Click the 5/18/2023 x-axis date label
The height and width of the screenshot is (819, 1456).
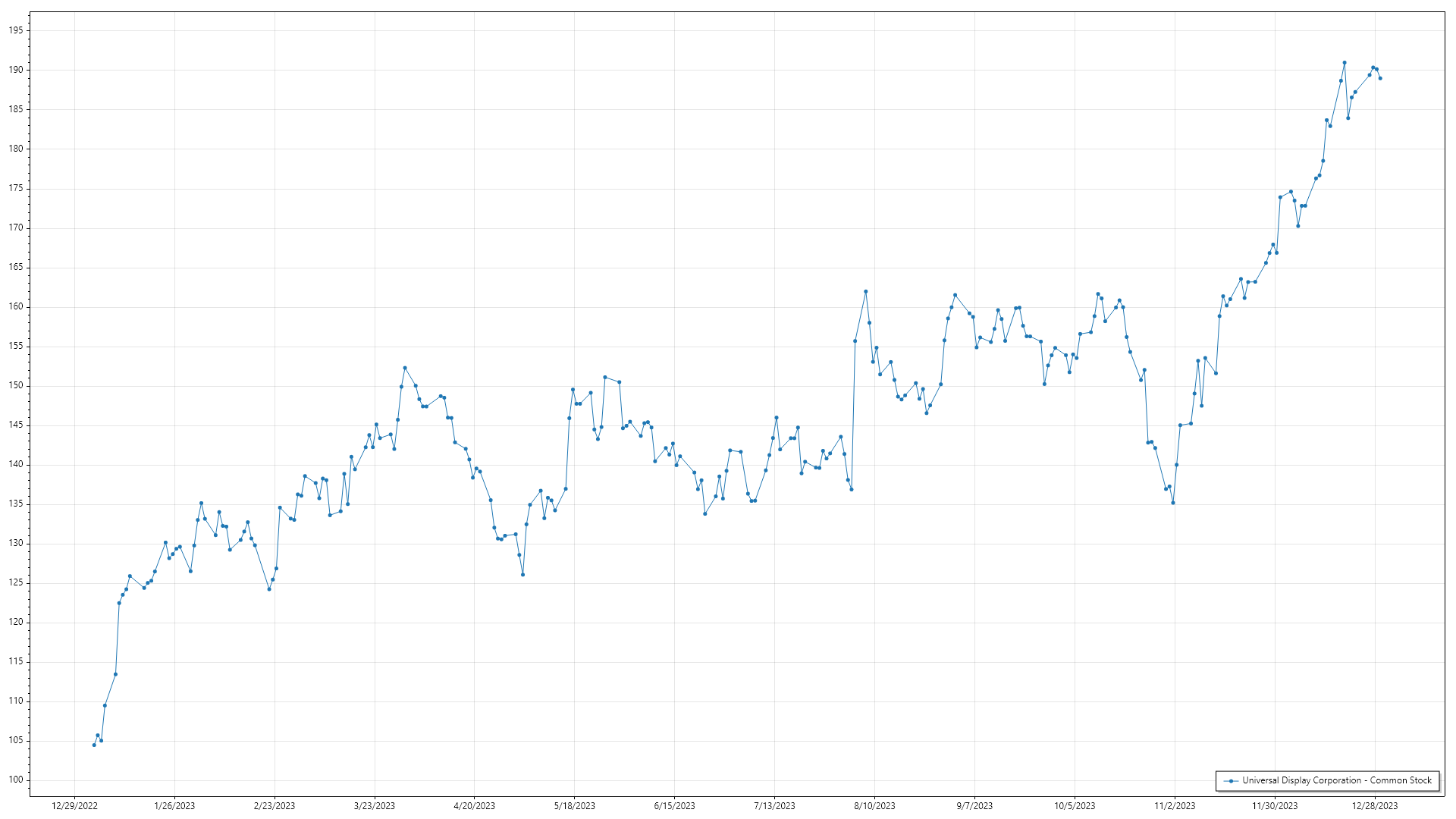click(574, 806)
